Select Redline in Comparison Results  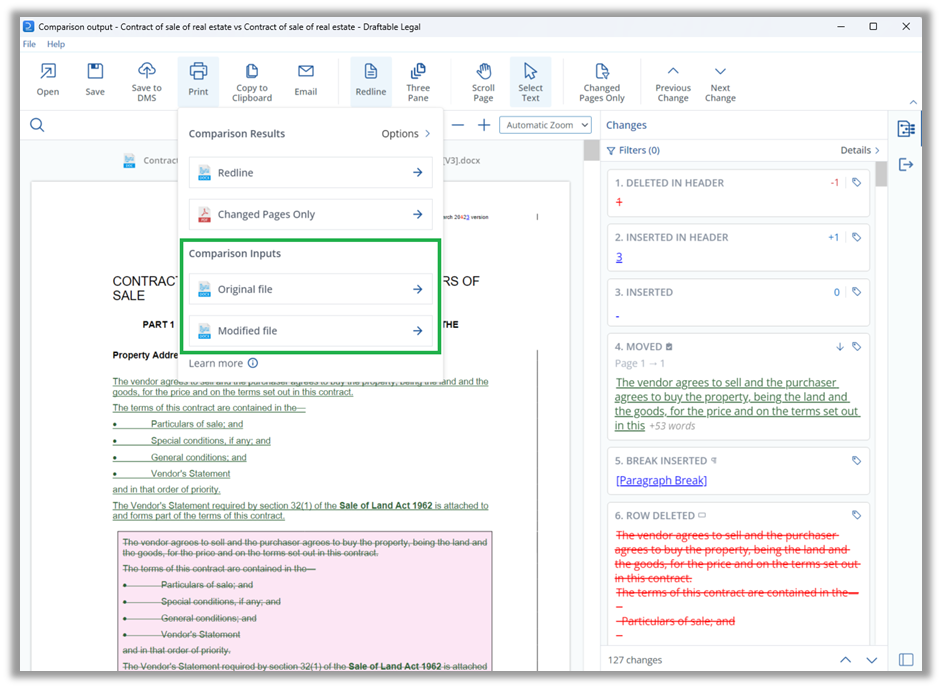[x=311, y=172]
